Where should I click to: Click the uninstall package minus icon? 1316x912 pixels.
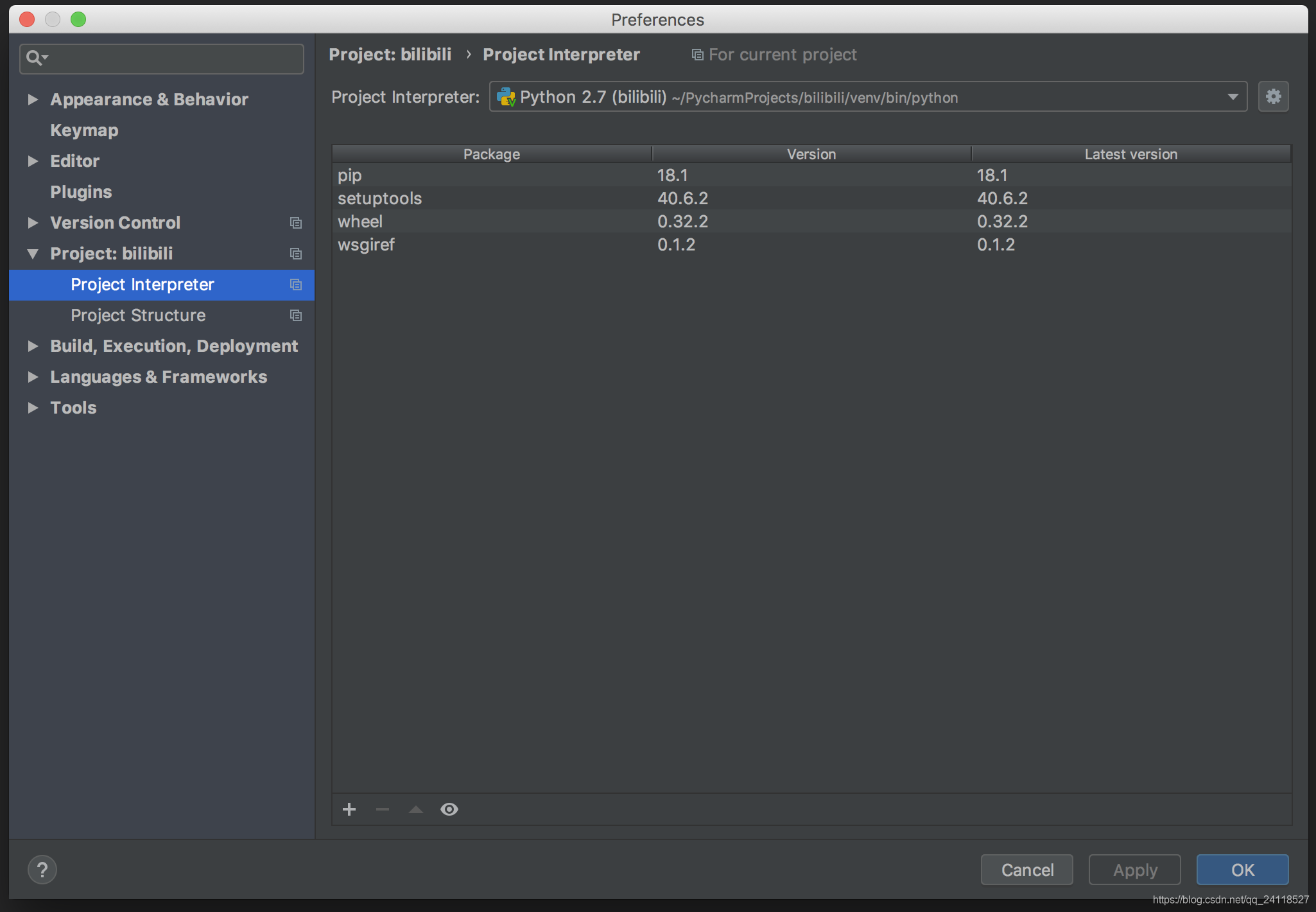point(383,809)
